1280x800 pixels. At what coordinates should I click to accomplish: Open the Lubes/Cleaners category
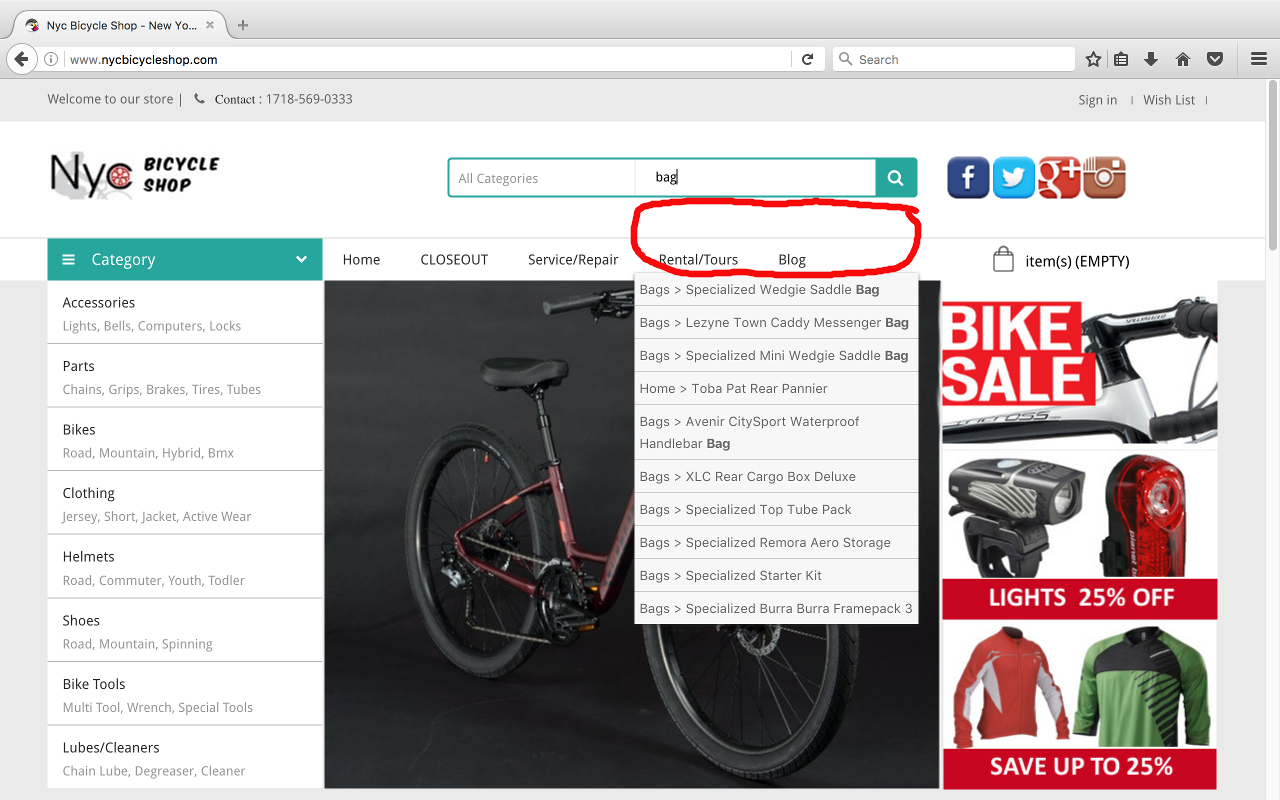(x=111, y=748)
